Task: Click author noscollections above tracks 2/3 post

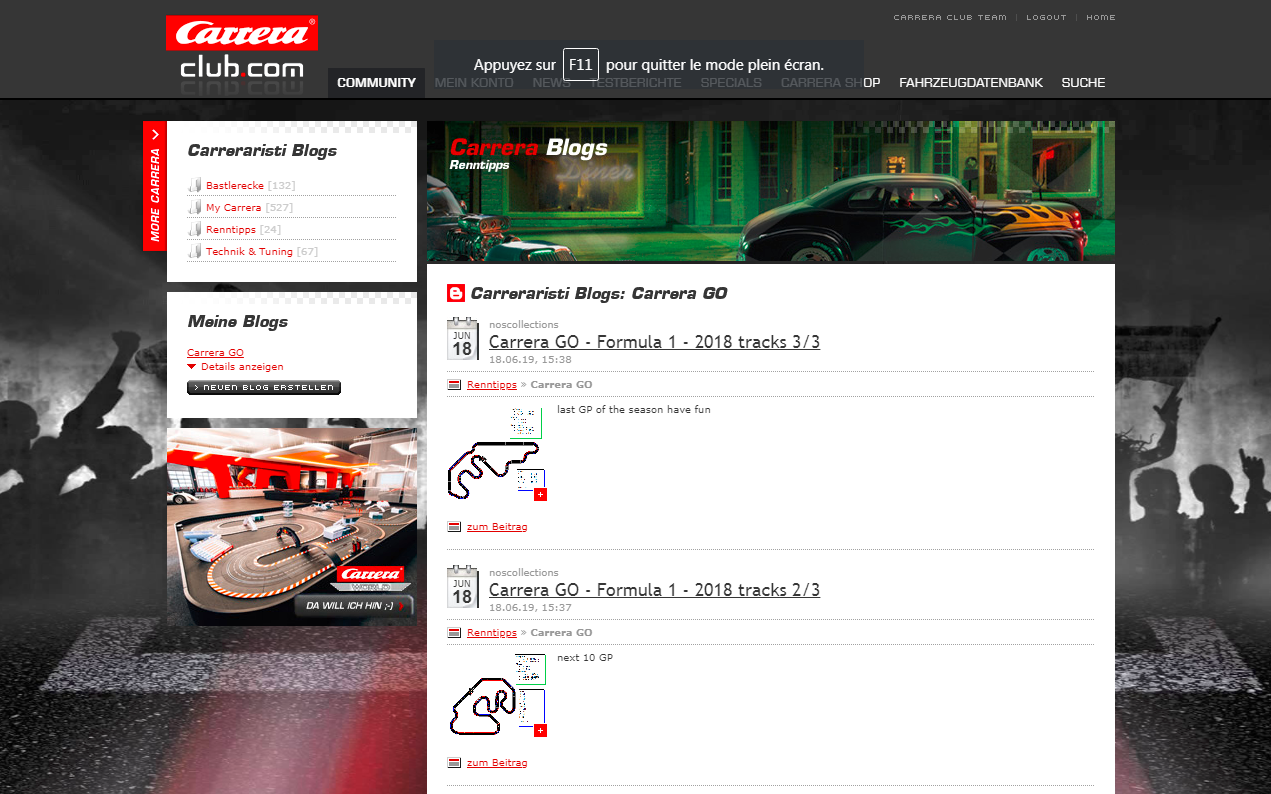Action: 524,573
